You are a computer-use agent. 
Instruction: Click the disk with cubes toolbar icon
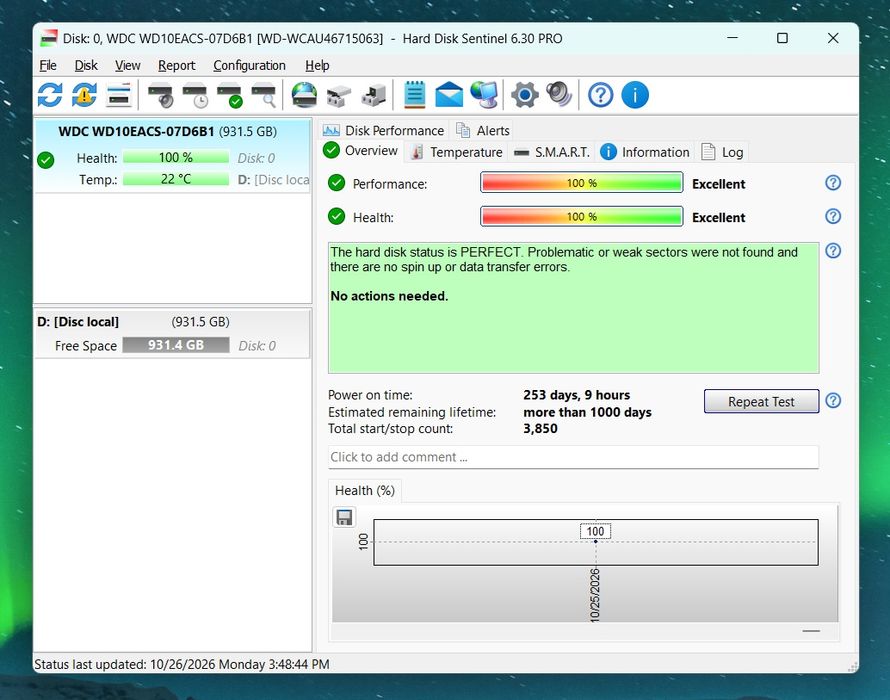(x=339, y=96)
